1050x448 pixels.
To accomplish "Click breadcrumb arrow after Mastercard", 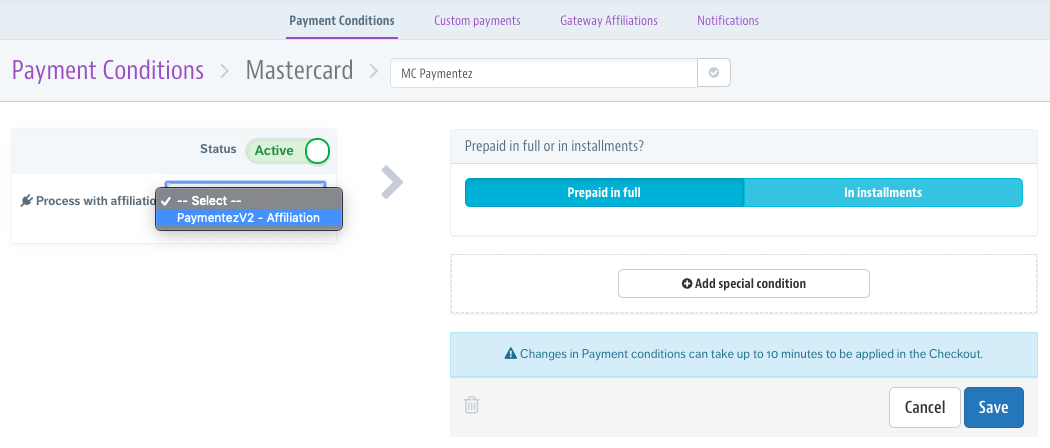I will [x=374, y=70].
